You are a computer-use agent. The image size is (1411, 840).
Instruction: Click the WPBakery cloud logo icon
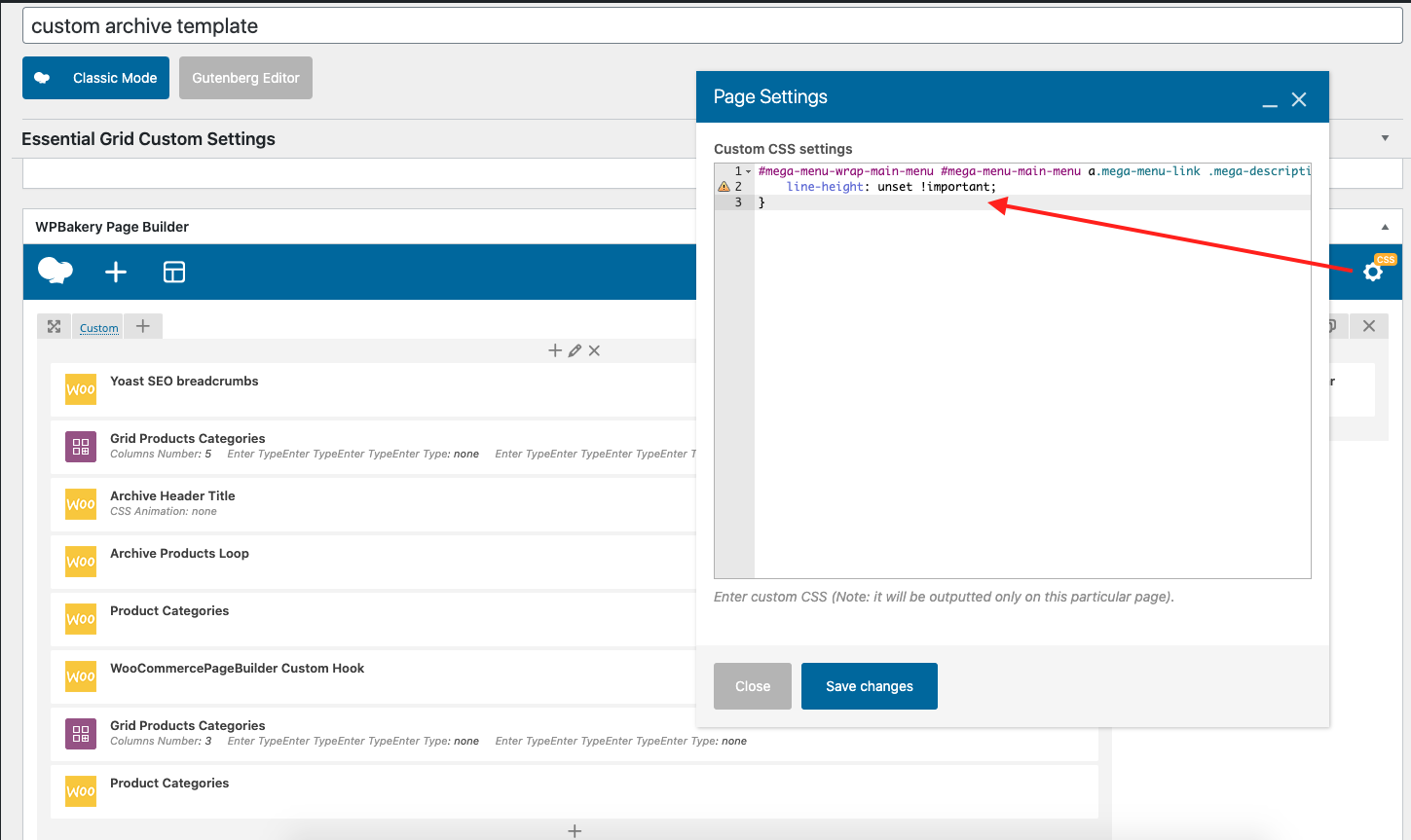(x=56, y=272)
